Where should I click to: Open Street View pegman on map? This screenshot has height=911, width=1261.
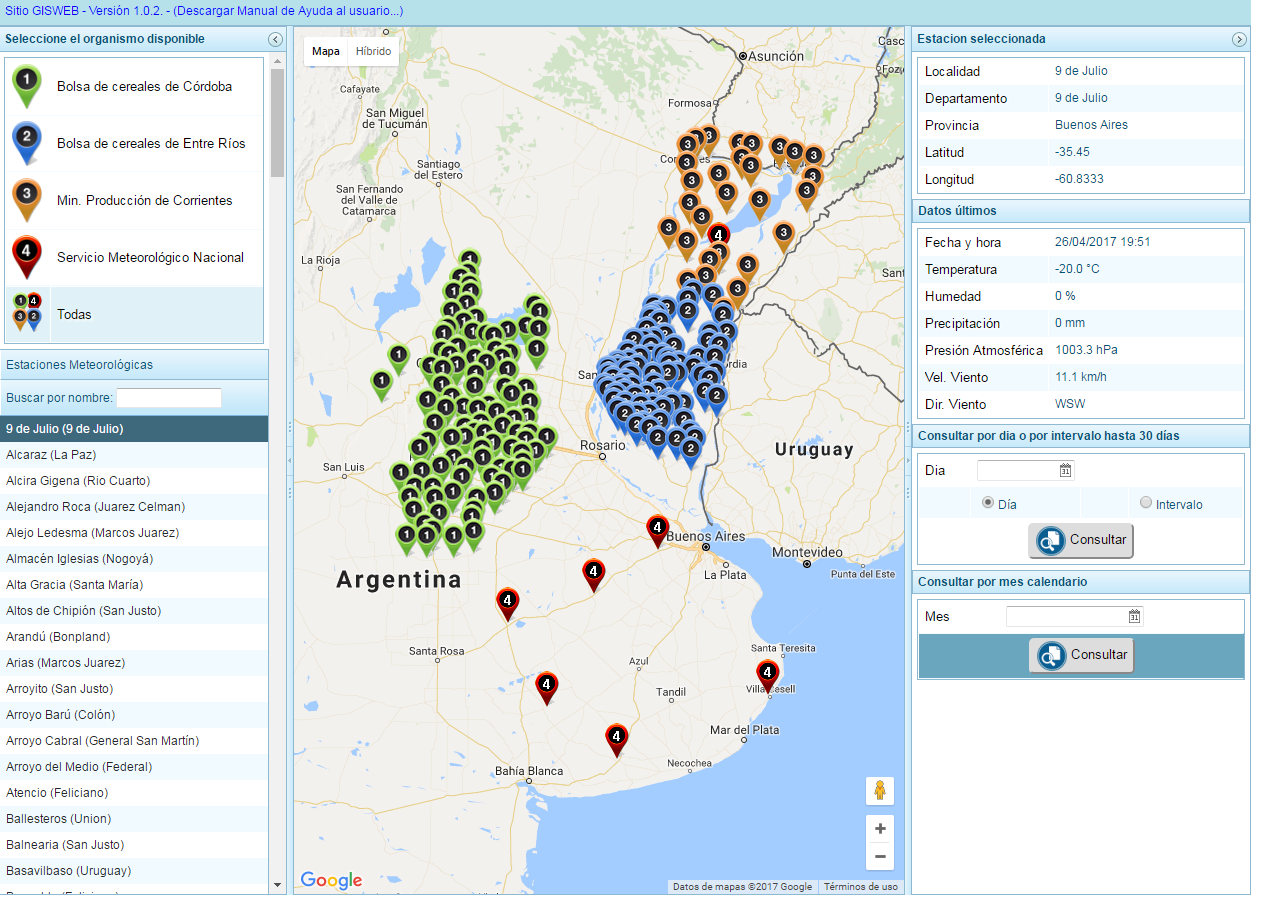pos(880,791)
